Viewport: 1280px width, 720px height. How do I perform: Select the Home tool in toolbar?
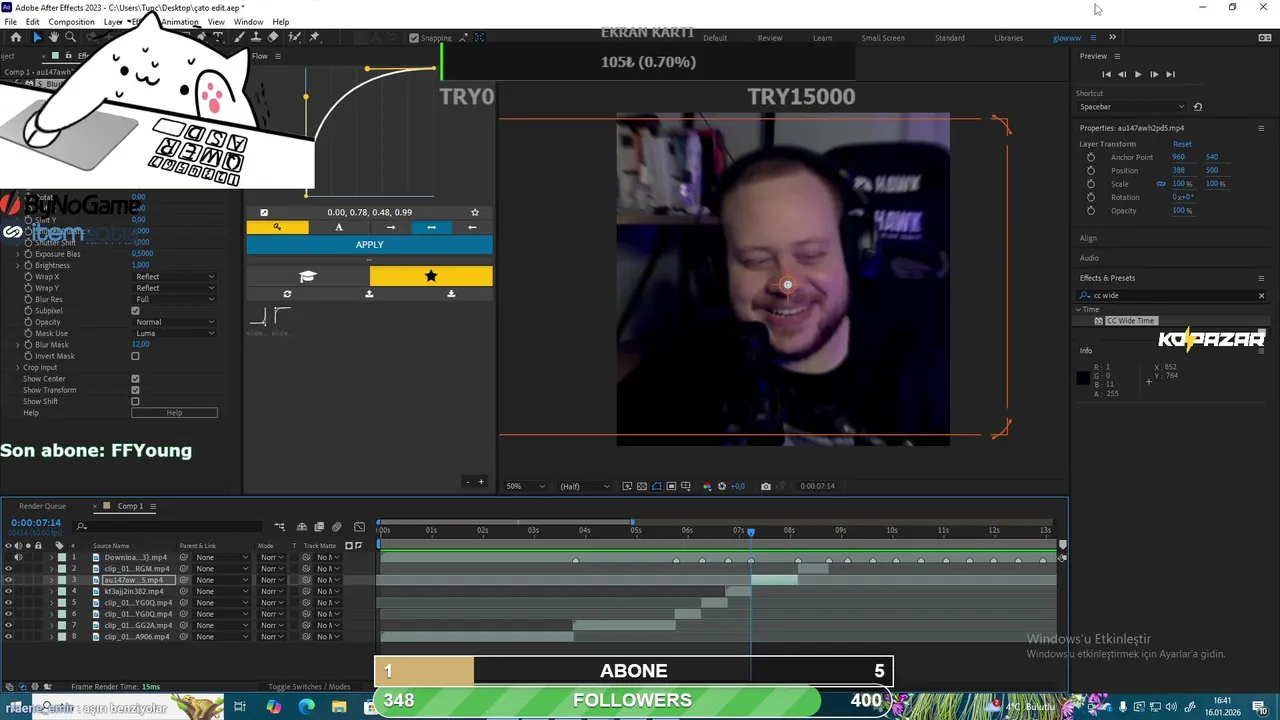click(16, 37)
